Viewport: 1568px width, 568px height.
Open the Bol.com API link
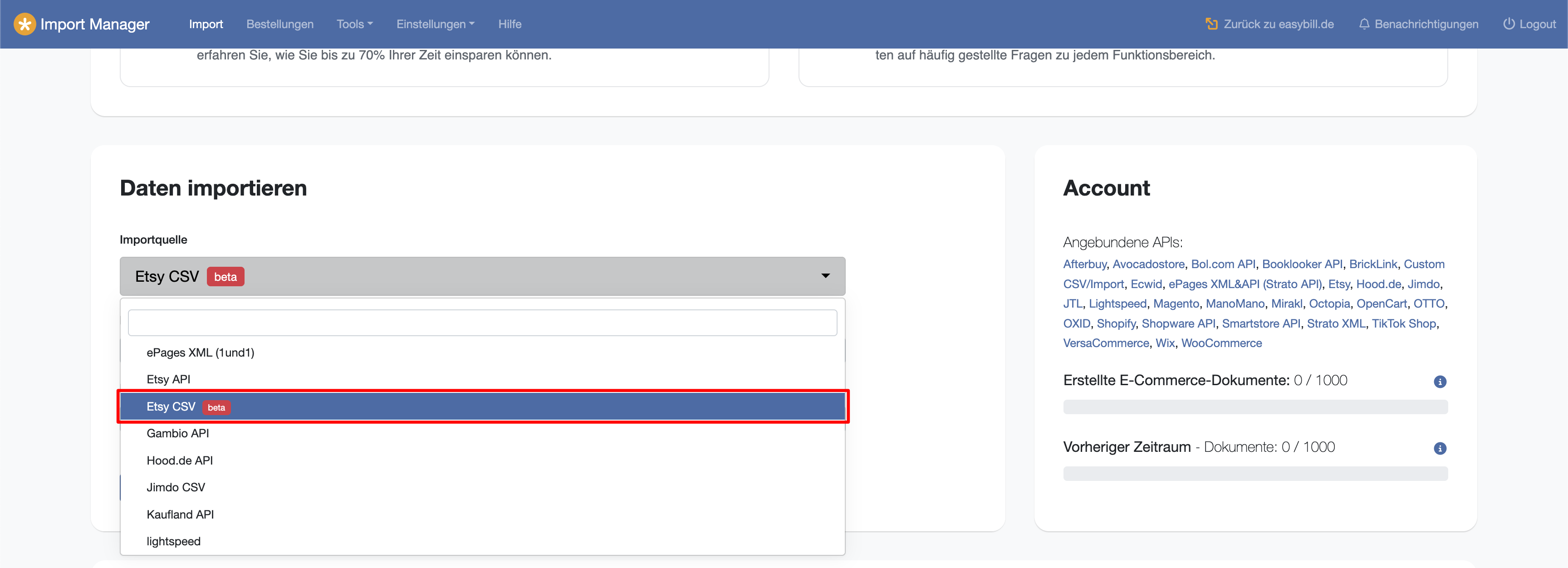pos(1224,264)
